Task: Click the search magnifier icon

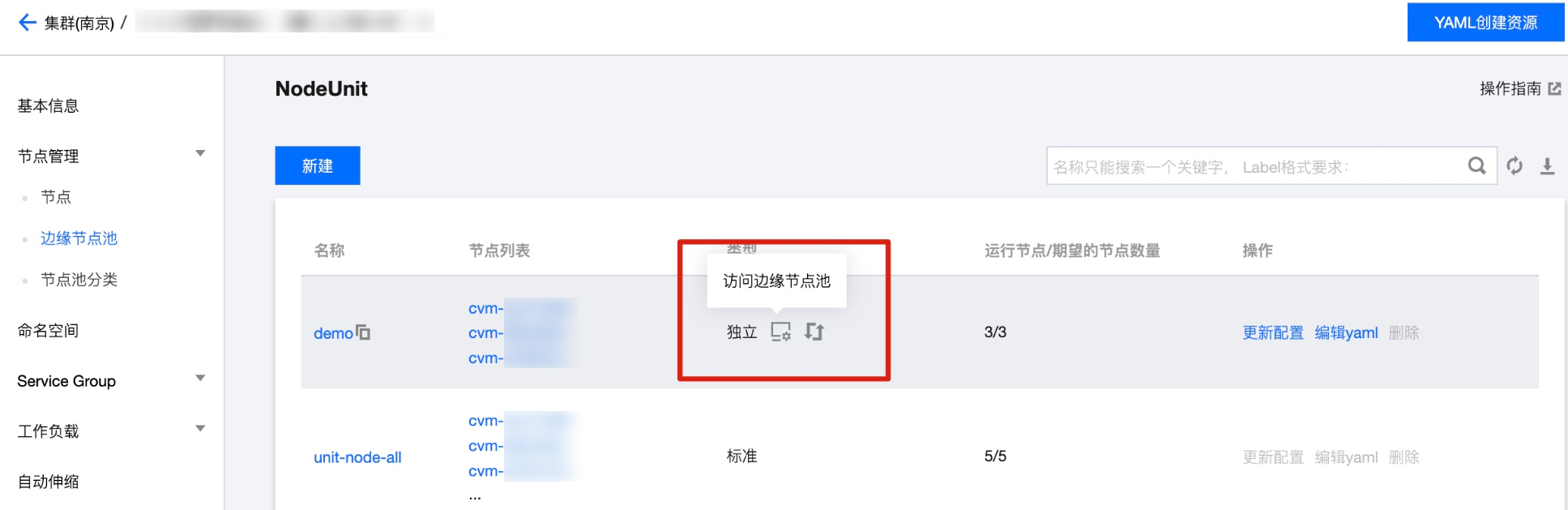Action: [1476, 166]
